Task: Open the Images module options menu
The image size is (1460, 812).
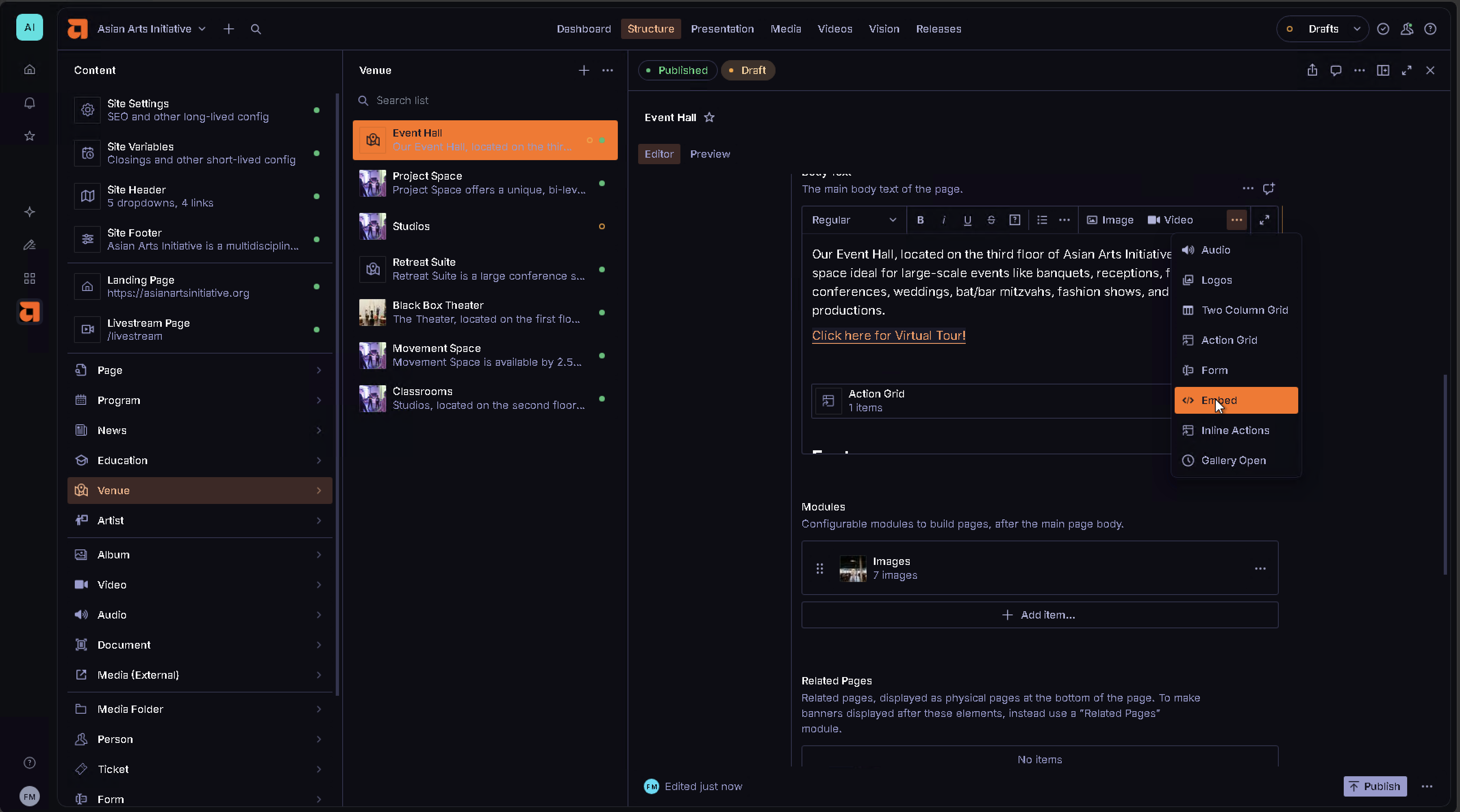Action: click(x=1260, y=568)
